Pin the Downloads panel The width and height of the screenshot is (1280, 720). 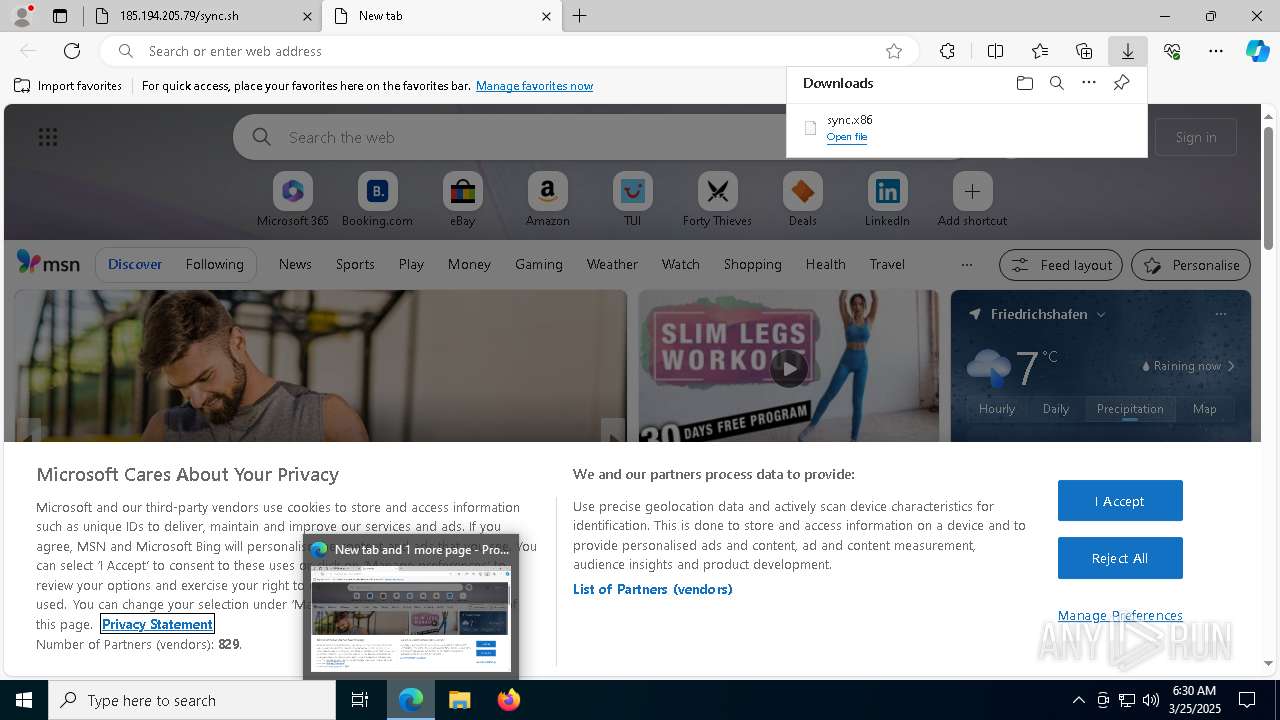[x=1121, y=83]
